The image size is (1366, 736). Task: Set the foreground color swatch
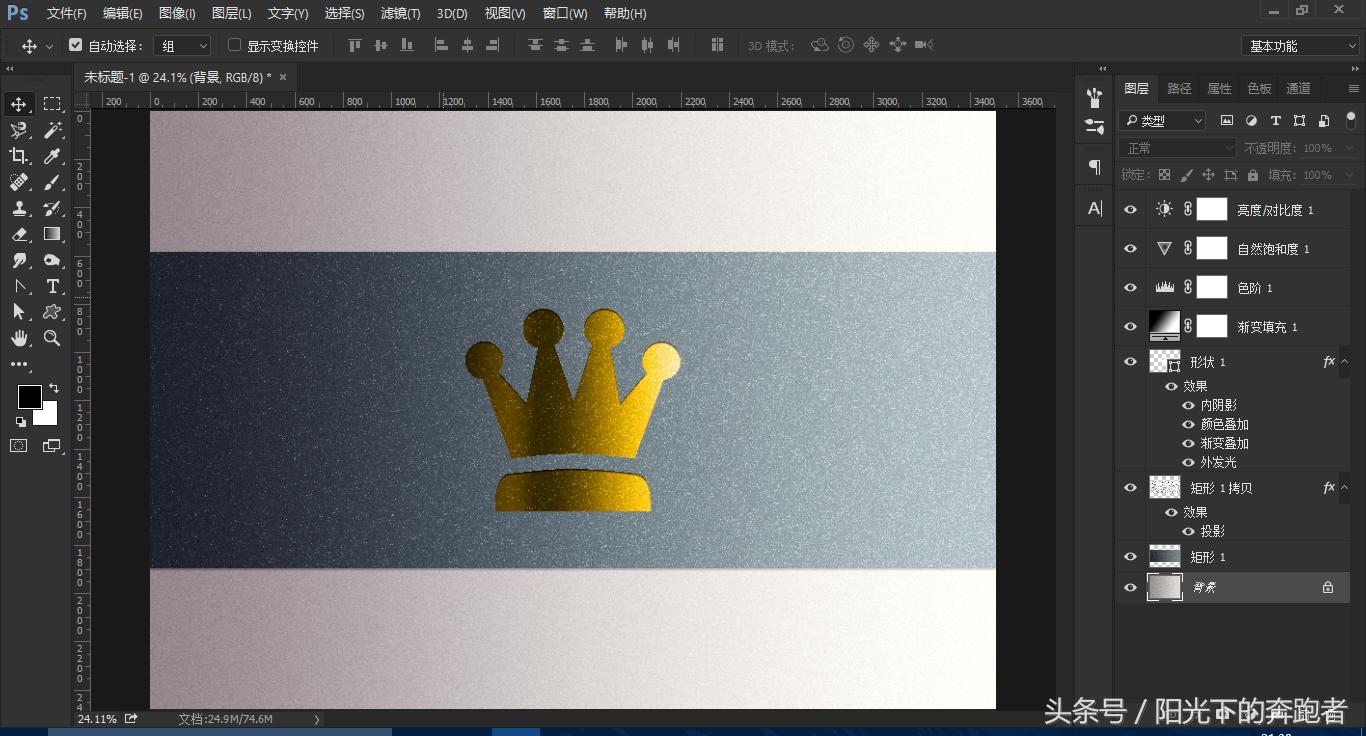click(29, 397)
